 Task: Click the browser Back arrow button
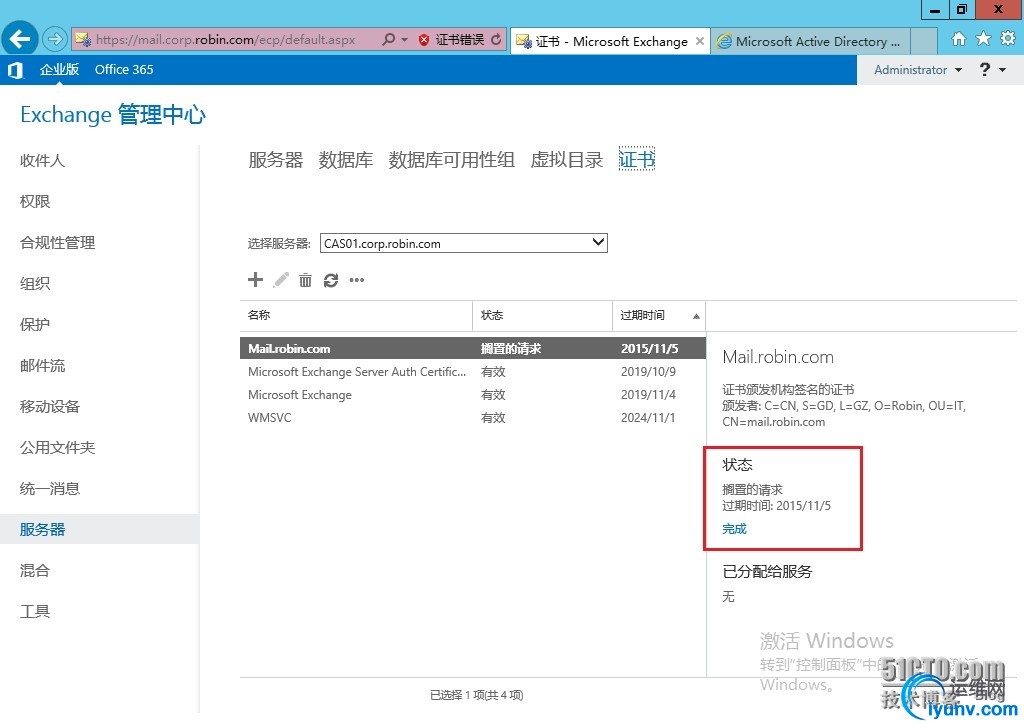click(20, 39)
